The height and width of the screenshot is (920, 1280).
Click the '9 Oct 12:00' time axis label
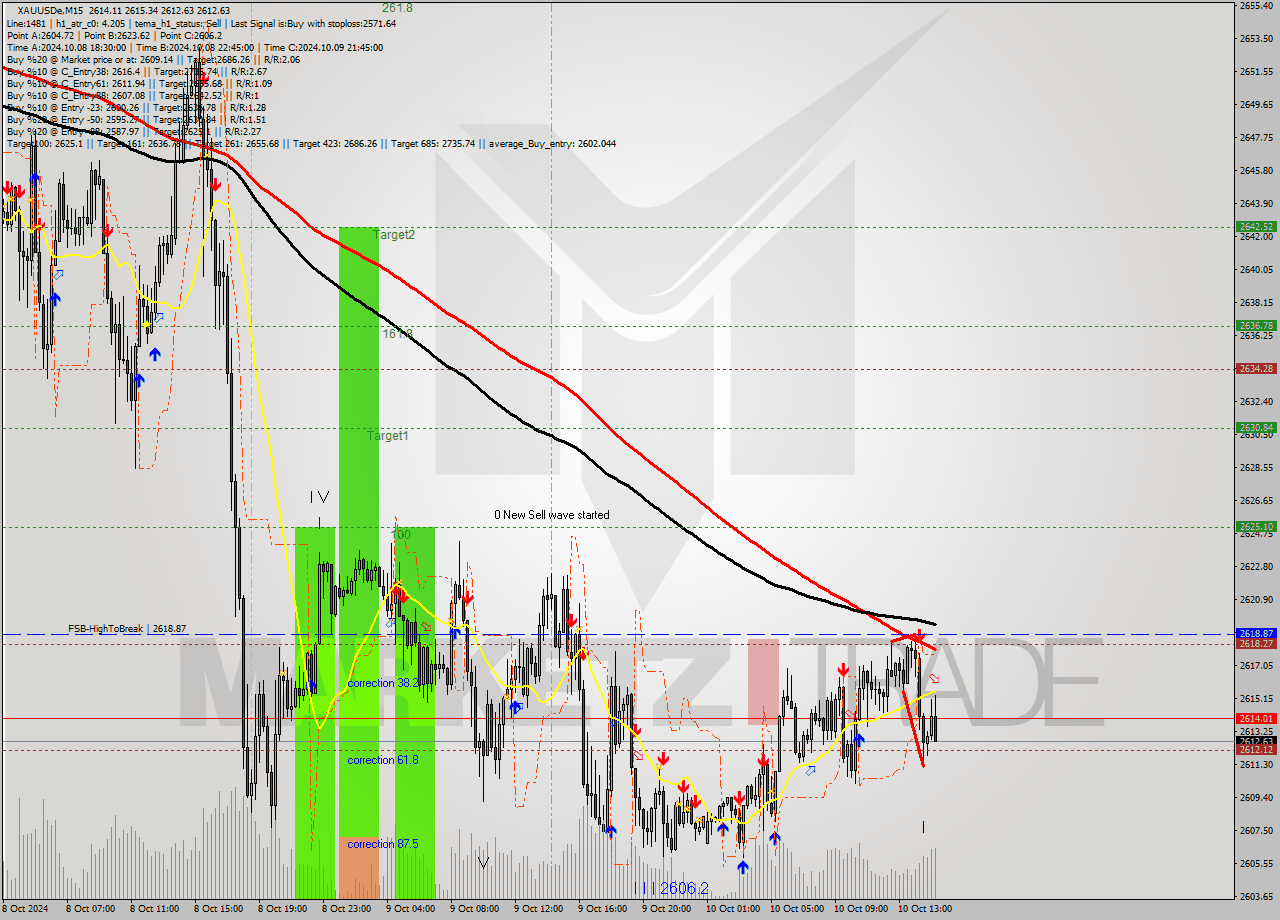point(537,909)
